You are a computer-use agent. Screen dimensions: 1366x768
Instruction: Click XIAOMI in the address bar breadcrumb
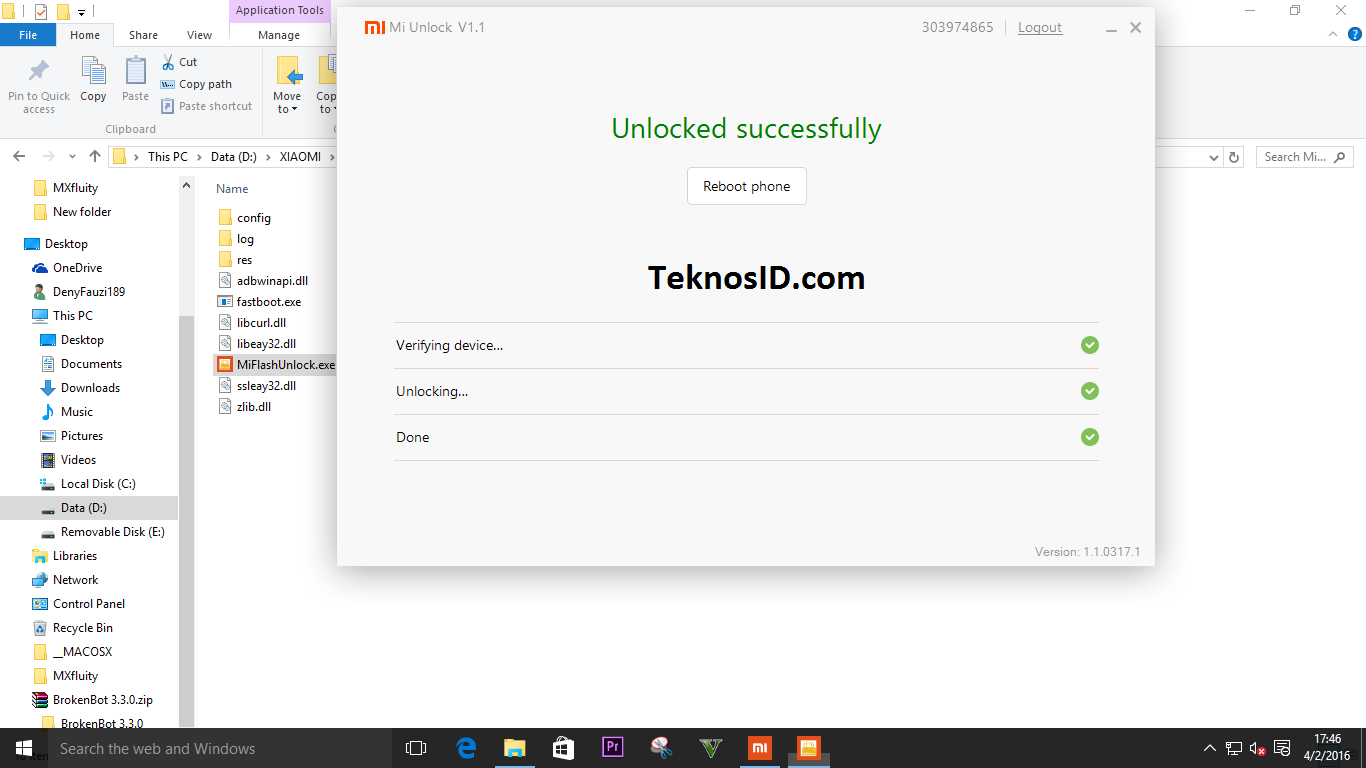[x=301, y=157]
